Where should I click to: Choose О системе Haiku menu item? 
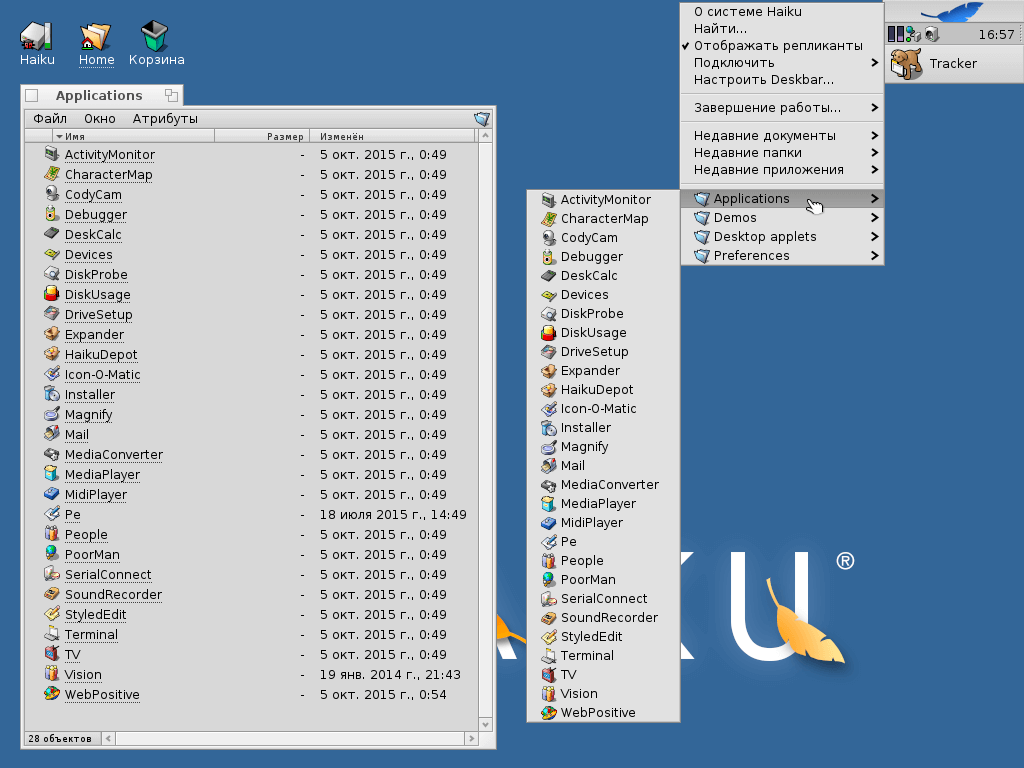click(782, 12)
